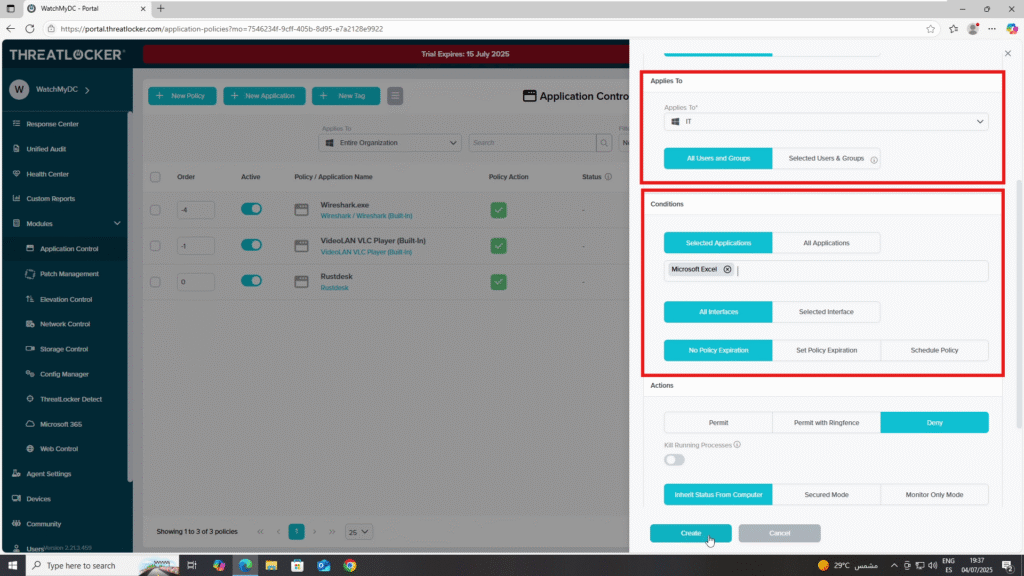The width and height of the screenshot is (1024, 576).
Task: Open ThreatLocker Detect module
Action: tap(71, 399)
